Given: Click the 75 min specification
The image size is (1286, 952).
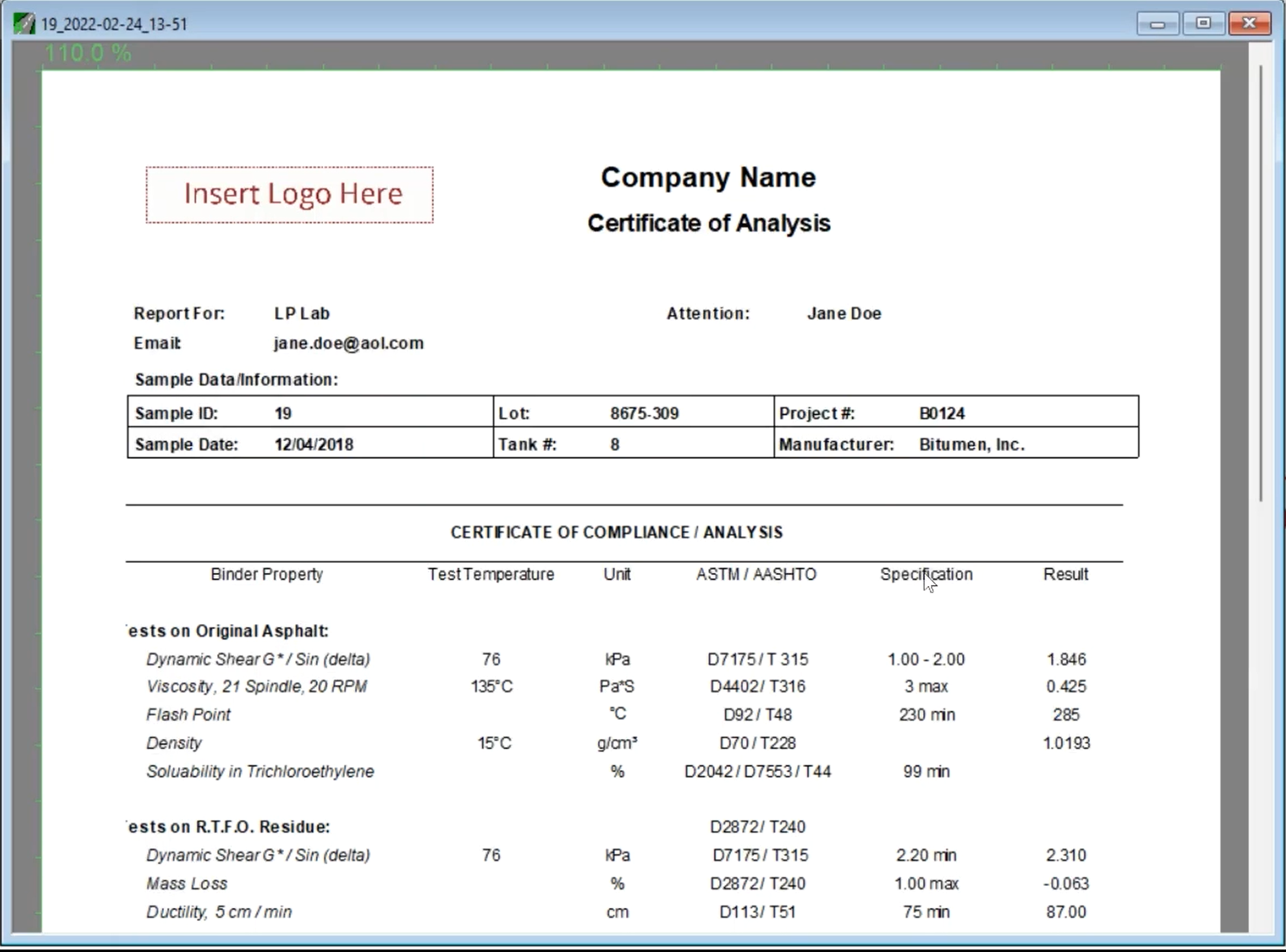Looking at the screenshot, I should point(927,912).
